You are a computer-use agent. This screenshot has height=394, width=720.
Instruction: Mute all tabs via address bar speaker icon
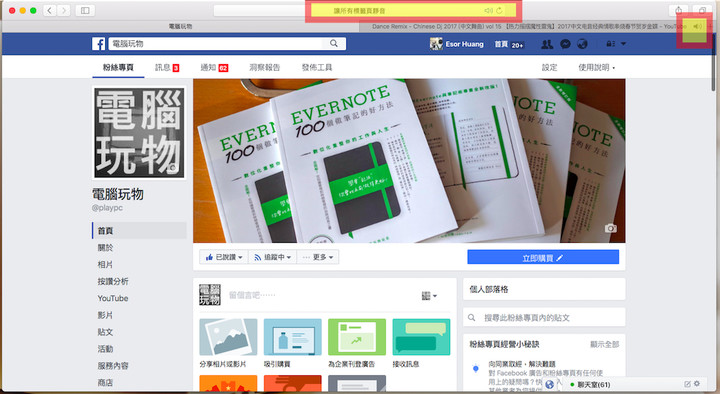click(488, 11)
